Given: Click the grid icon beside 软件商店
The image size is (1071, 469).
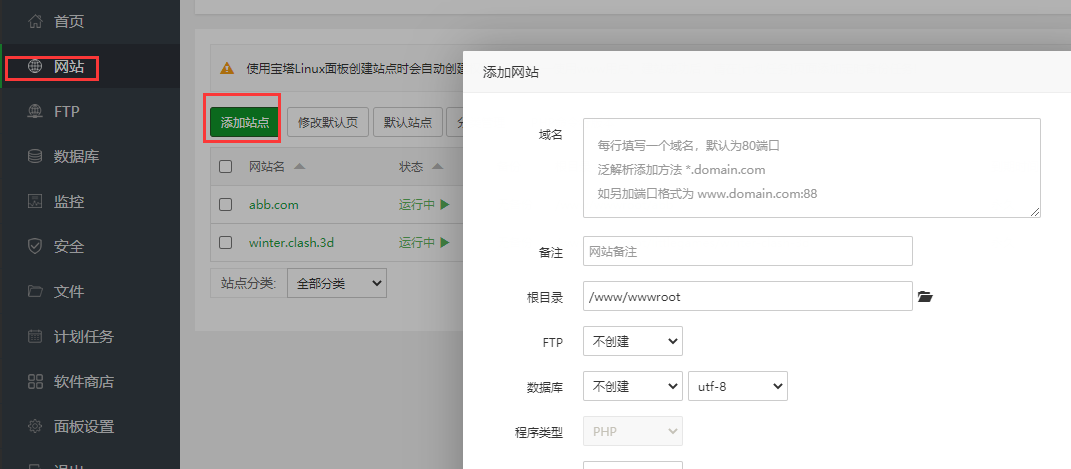Looking at the screenshot, I should pyautogui.click(x=35, y=382).
